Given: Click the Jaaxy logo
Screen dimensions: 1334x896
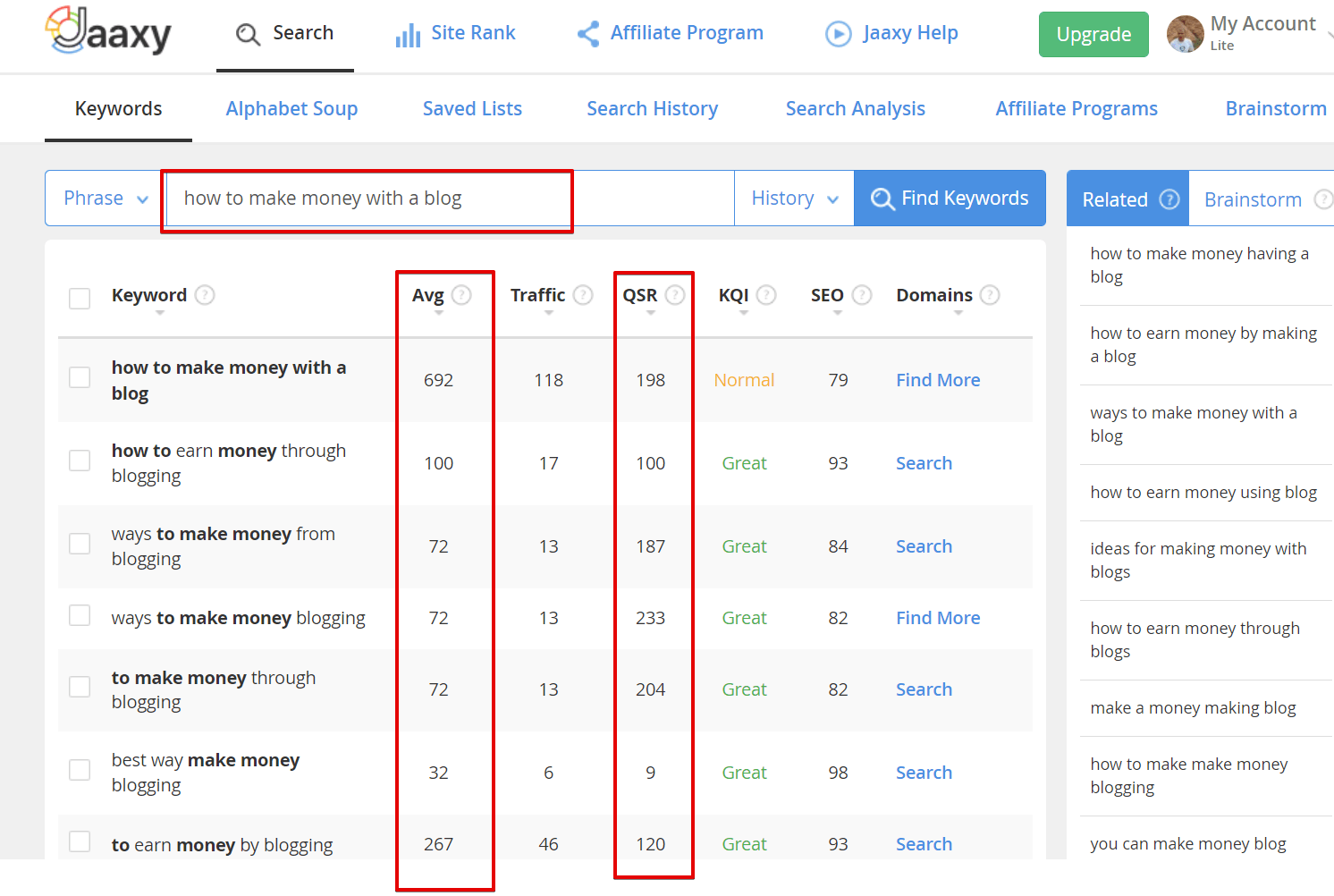Looking at the screenshot, I should click(x=108, y=31).
